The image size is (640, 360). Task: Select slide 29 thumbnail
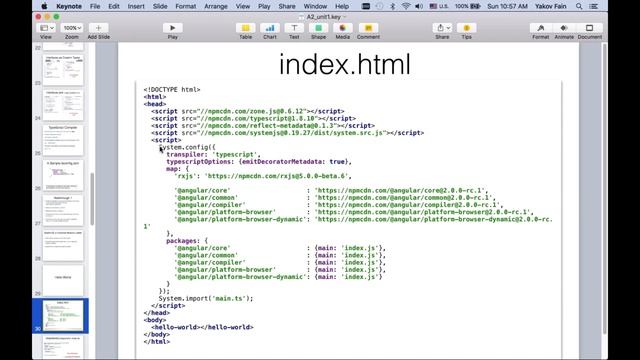pyautogui.click(x=63, y=280)
